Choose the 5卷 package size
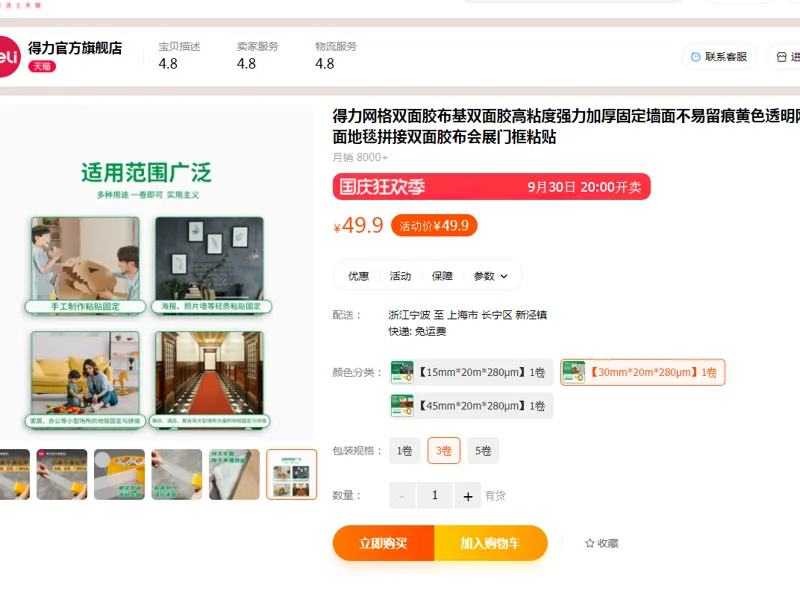 [483, 450]
